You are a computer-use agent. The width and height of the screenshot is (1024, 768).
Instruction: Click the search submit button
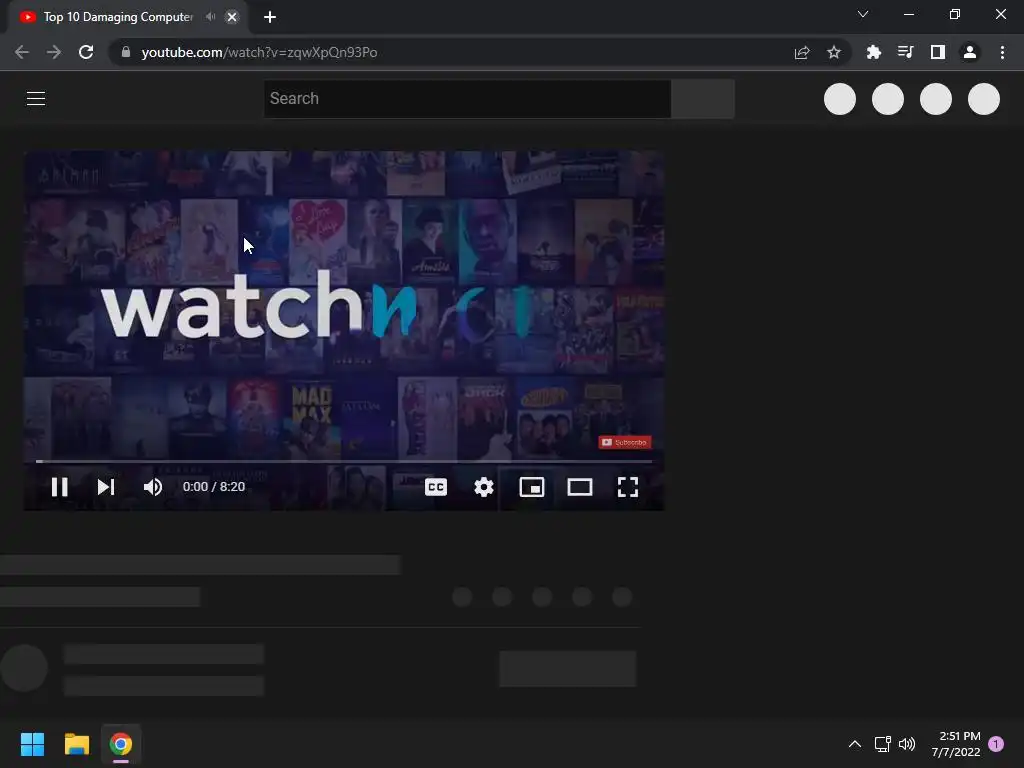[703, 99]
